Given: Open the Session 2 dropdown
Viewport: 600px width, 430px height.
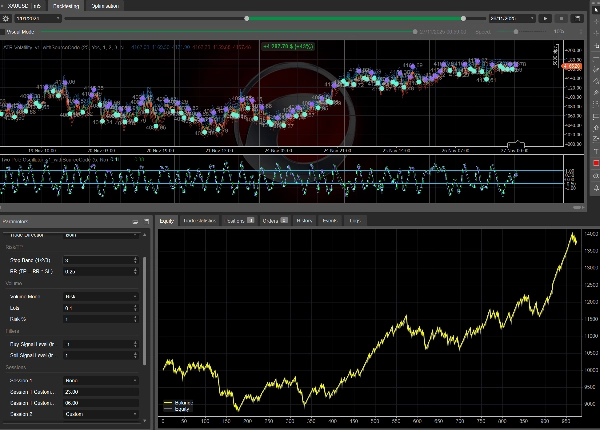Looking at the screenshot, I should pos(101,414).
